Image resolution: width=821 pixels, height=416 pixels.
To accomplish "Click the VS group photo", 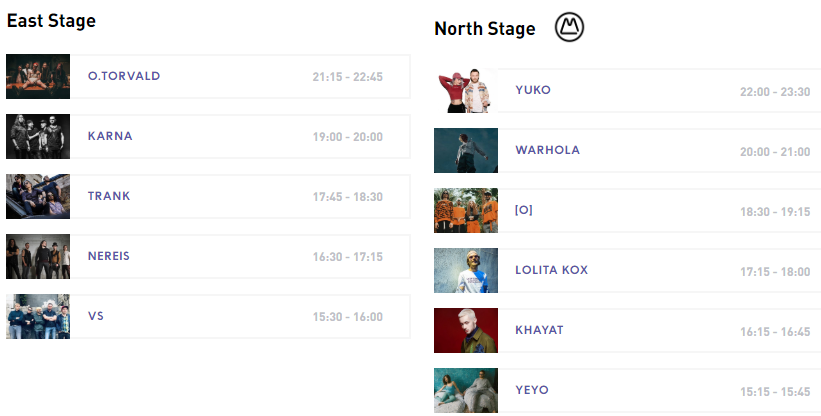I will (x=38, y=317).
